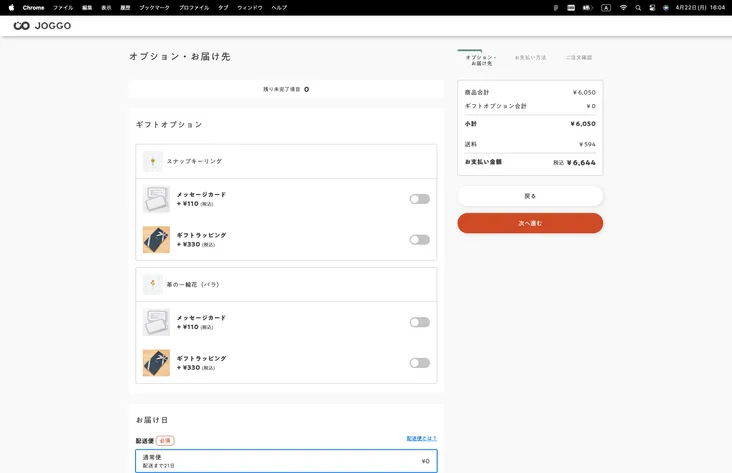The image size is (732, 473).
Task: Select the 通常便 delivery option
Action: coord(286,461)
